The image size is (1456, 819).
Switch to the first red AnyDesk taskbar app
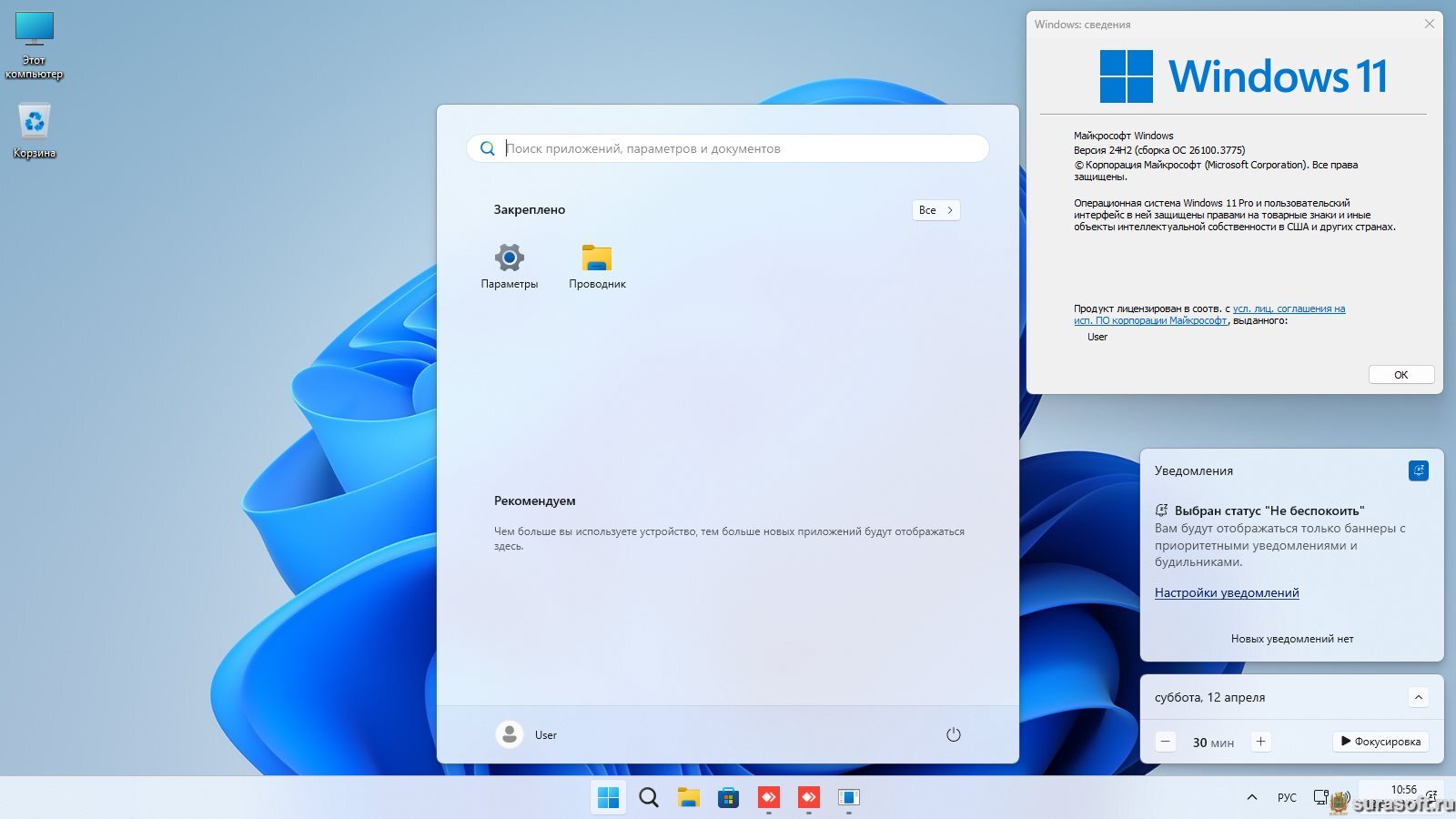point(768,798)
